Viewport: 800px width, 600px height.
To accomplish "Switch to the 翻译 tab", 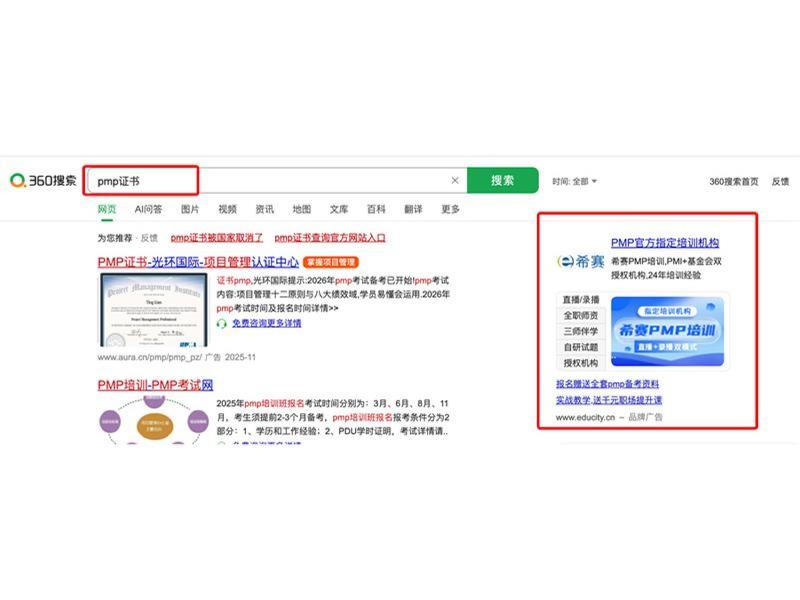I will tap(413, 209).
